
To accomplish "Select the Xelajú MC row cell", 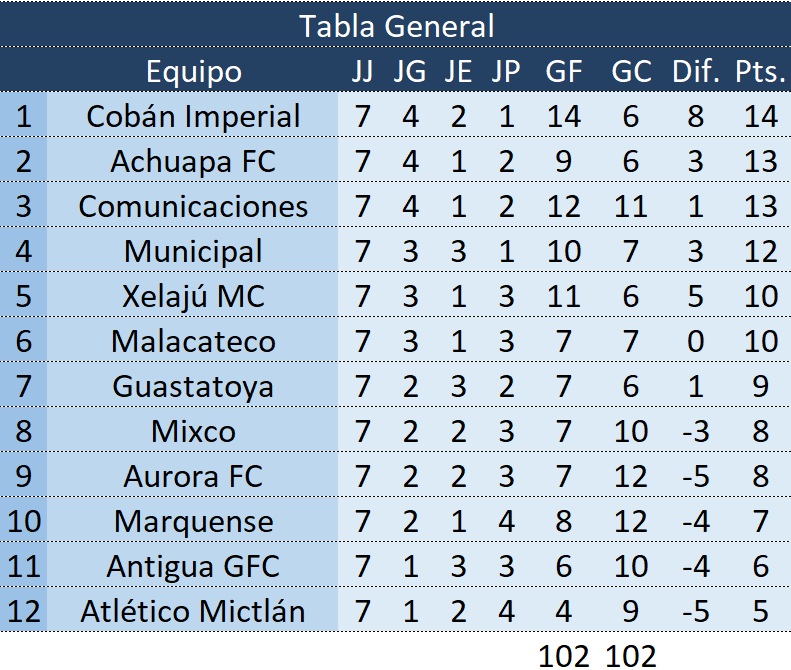I will click(193, 296).
